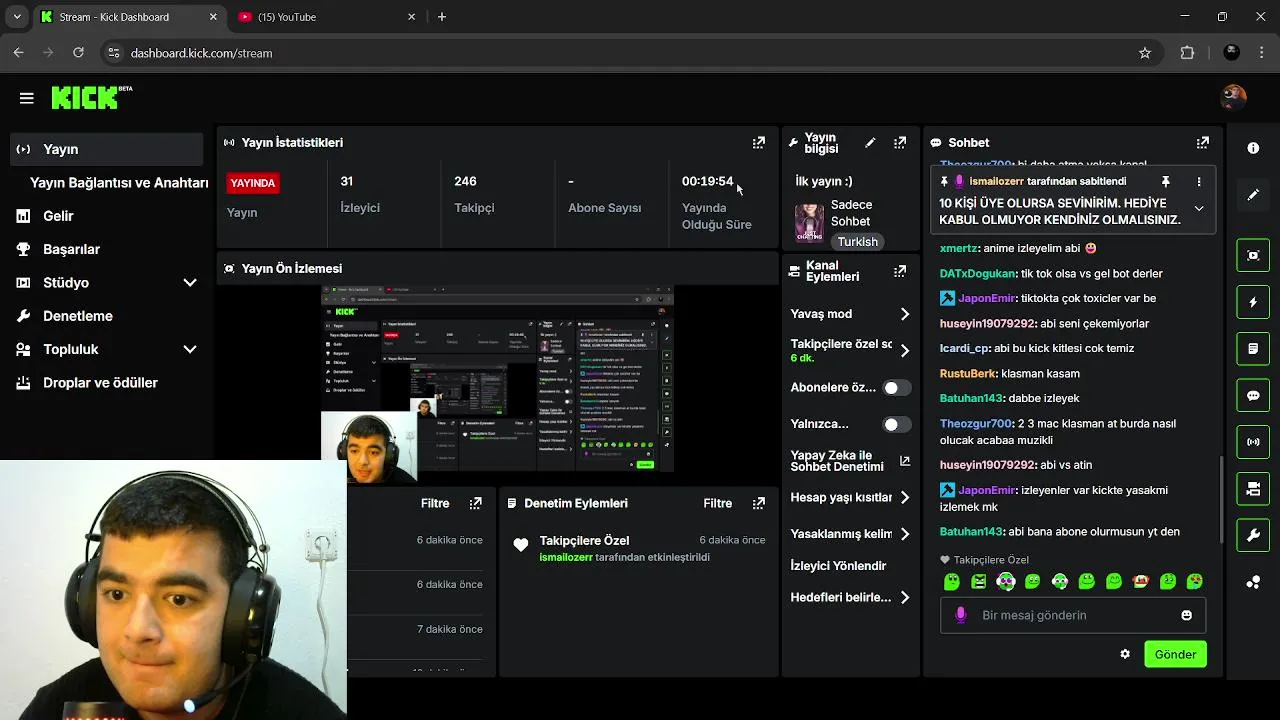Viewport: 1280px width, 720px height.
Task: Toggle the broadcast signal panel icon in sidebar
Action: tap(1253, 442)
